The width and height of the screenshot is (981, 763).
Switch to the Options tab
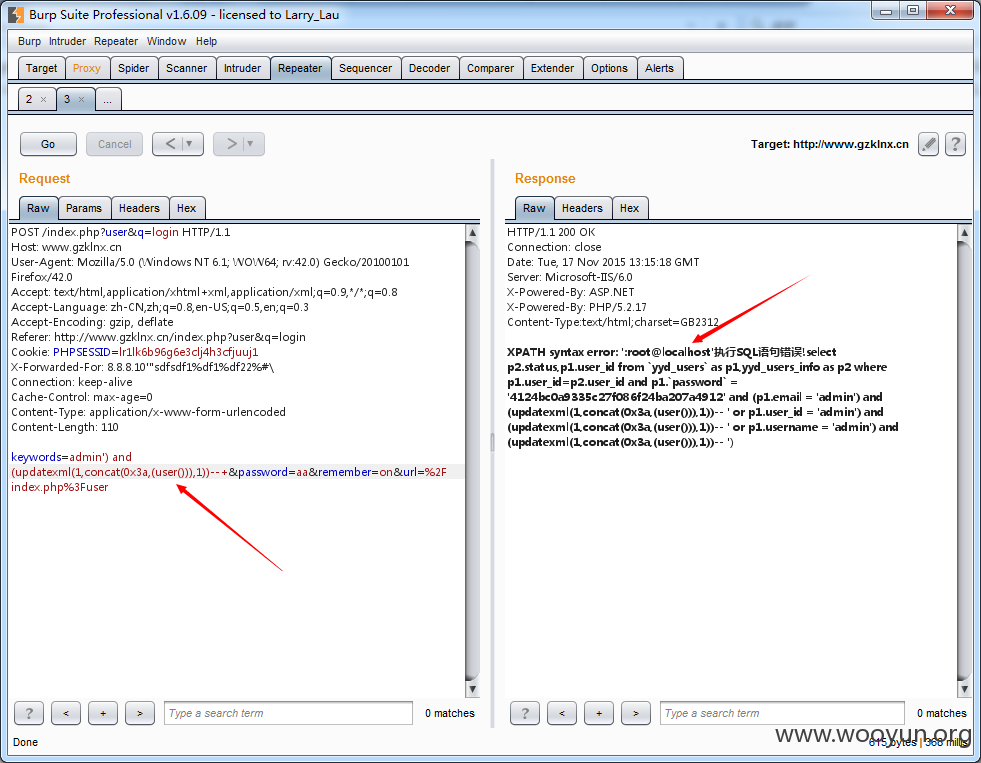coord(609,68)
